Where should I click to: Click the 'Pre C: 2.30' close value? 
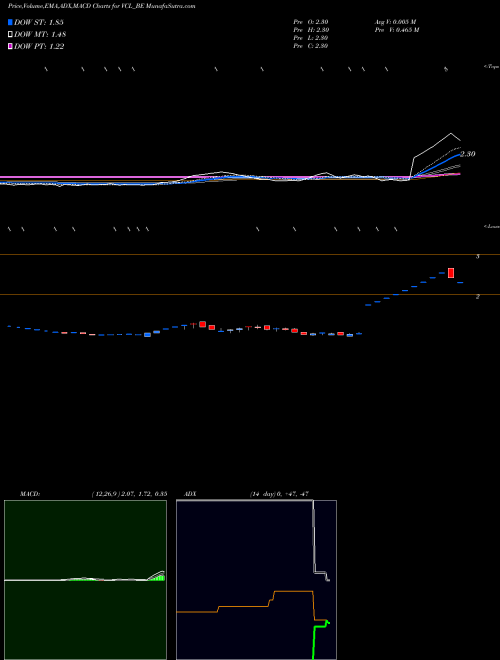pyautogui.click(x=311, y=46)
